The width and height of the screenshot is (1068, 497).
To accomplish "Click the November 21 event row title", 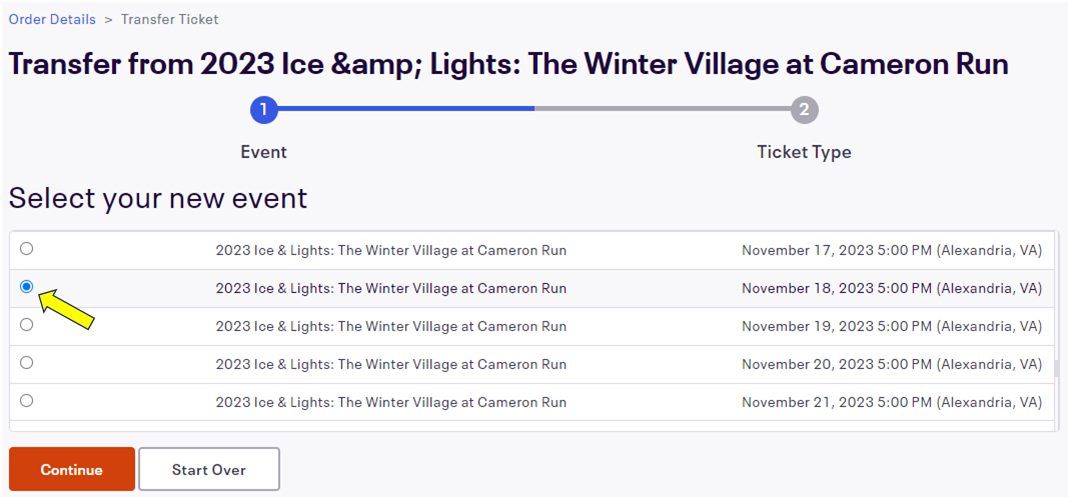I will [x=391, y=402].
